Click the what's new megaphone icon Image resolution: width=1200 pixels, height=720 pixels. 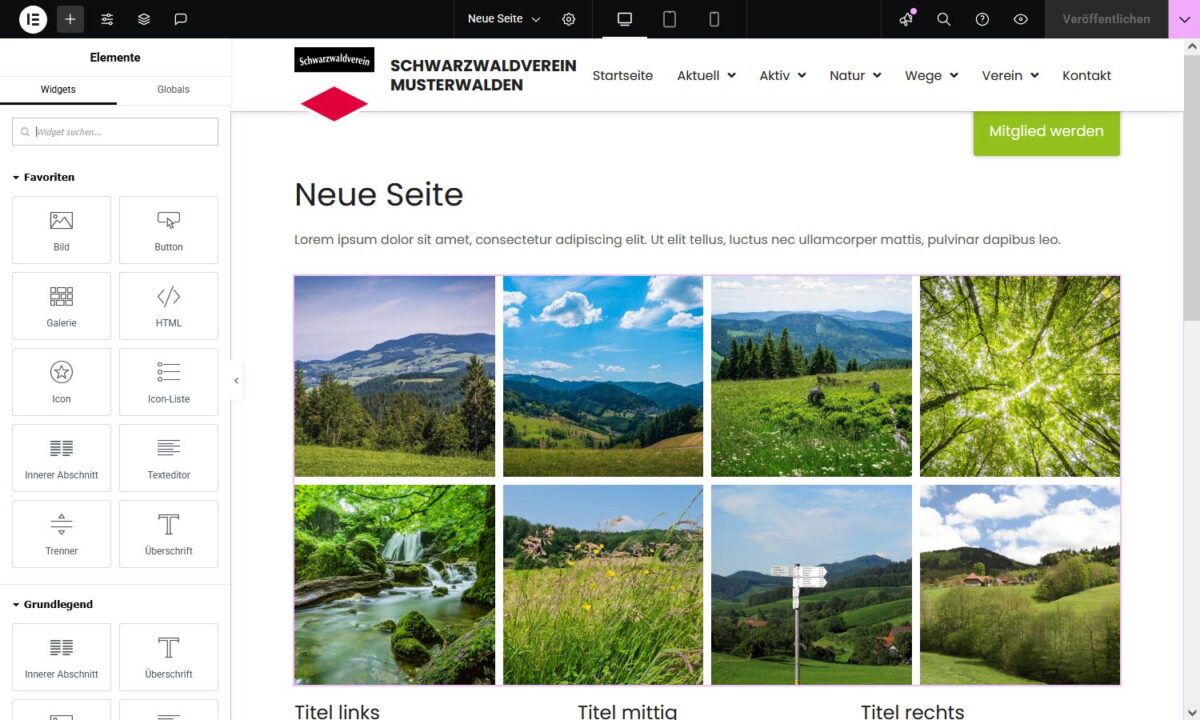[x=906, y=19]
